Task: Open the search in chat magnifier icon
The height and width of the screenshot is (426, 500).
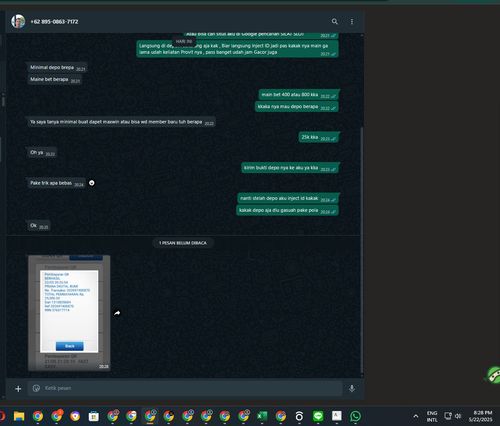Action: point(335,22)
